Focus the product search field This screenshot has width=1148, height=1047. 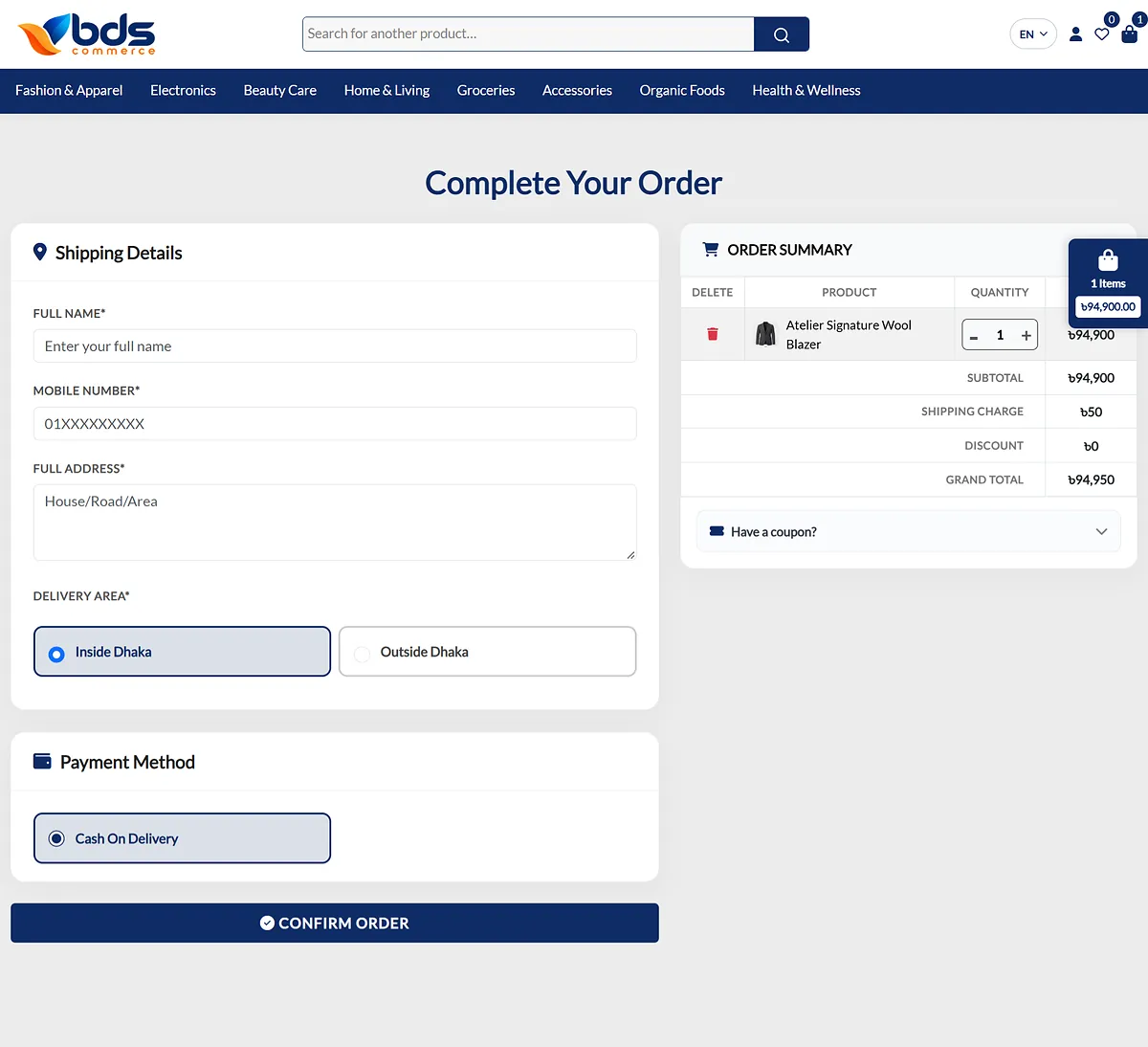(528, 34)
